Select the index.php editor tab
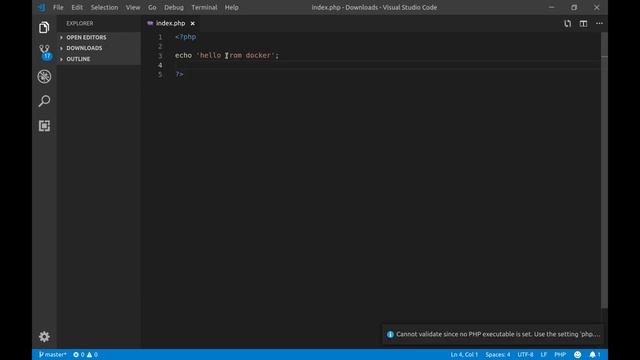The image size is (640, 360). pos(171,23)
